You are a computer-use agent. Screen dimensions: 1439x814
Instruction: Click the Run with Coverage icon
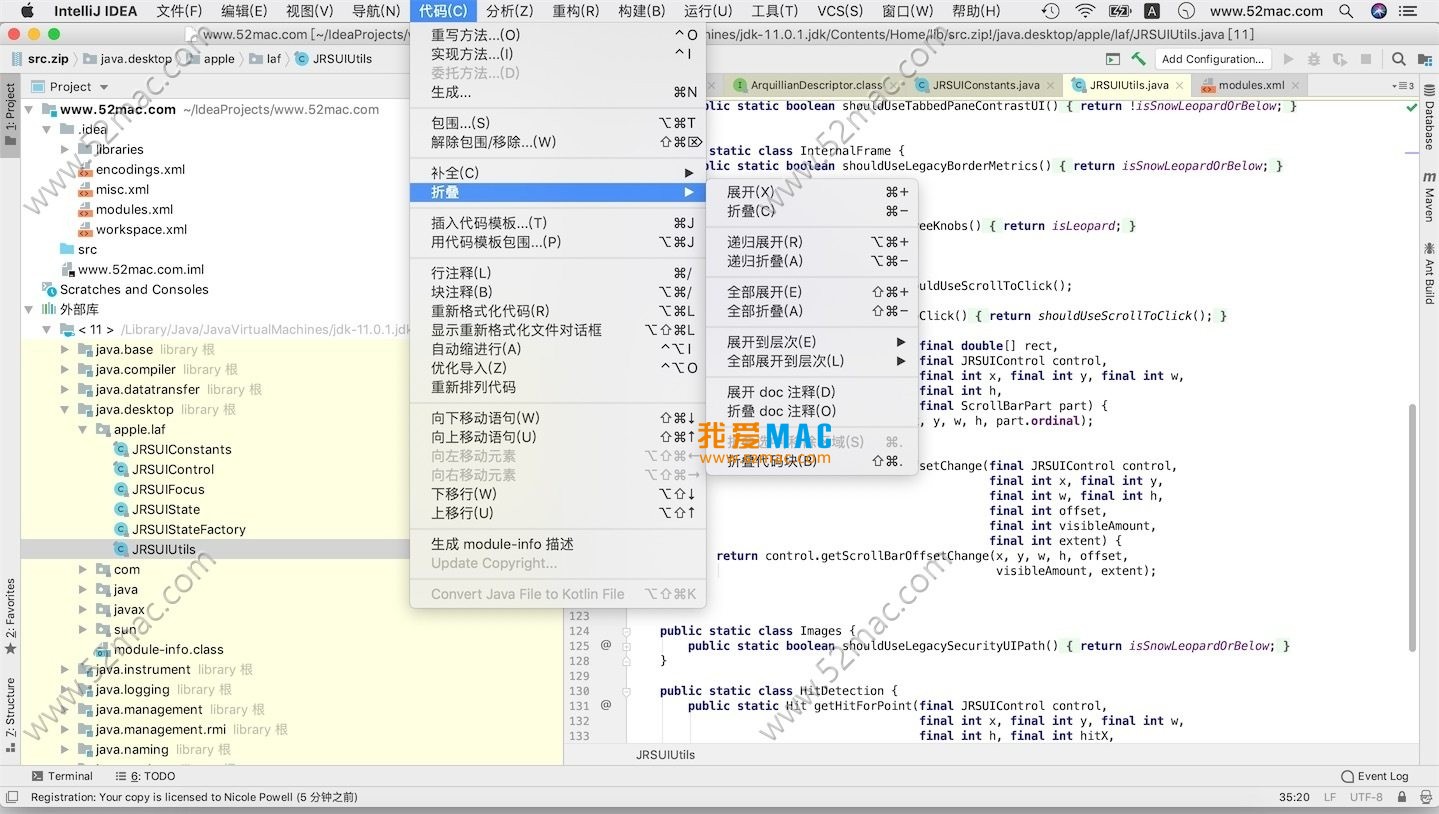(x=1339, y=59)
